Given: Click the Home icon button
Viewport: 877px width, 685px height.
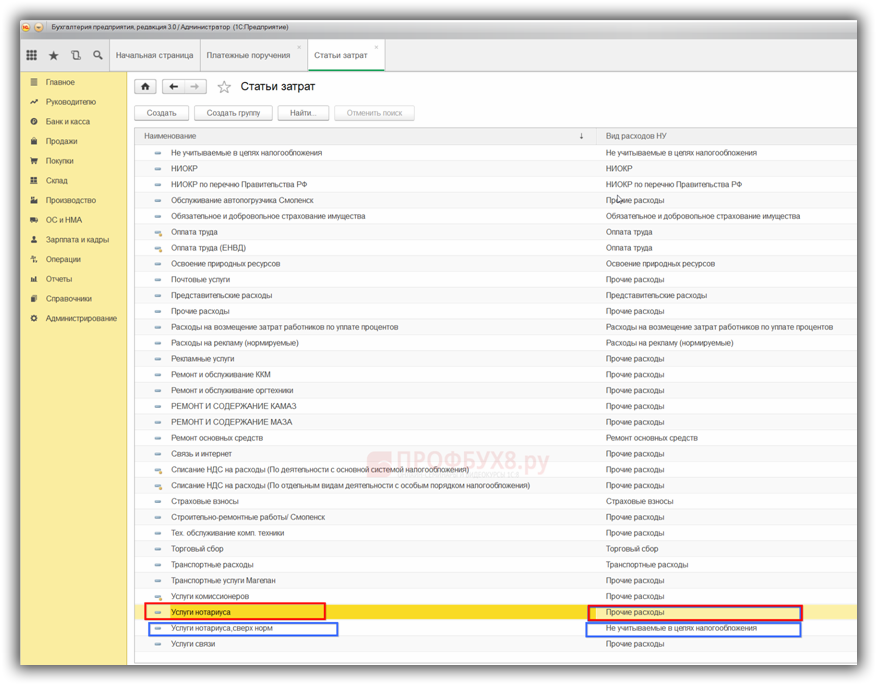Looking at the screenshot, I should (x=146, y=87).
